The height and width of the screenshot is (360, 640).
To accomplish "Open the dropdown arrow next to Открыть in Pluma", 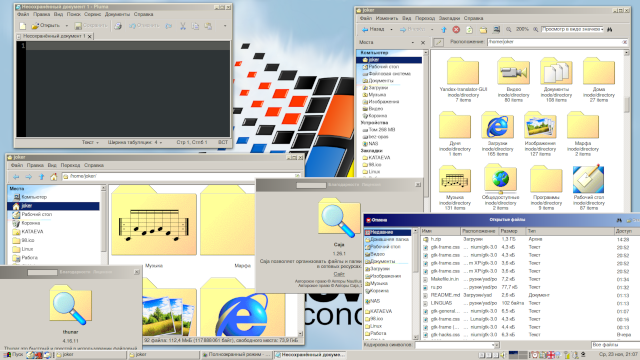I will [67, 26].
